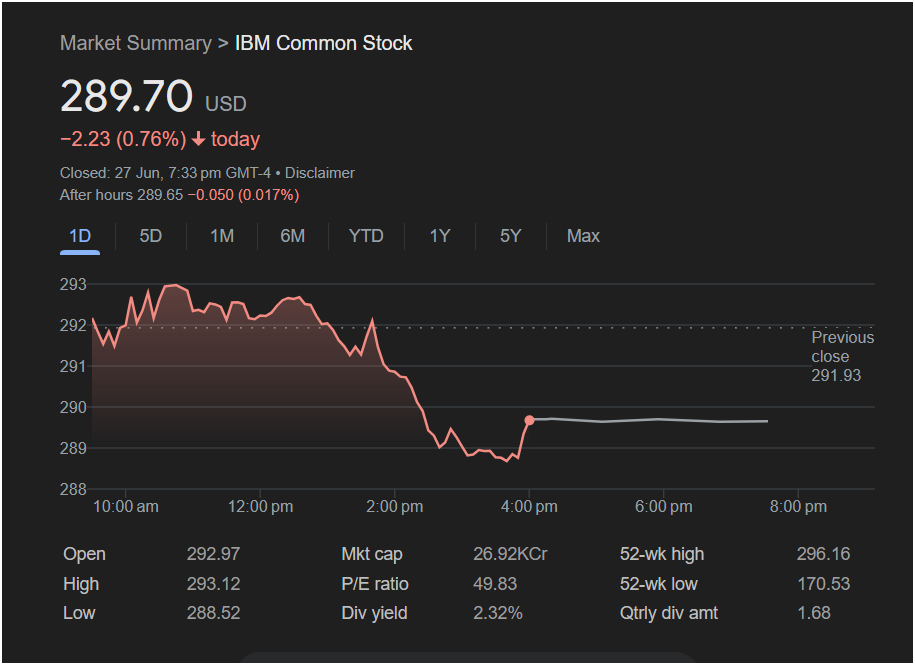Click the Previous close 291.93 label
The image size is (915, 665).
[842, 356]
